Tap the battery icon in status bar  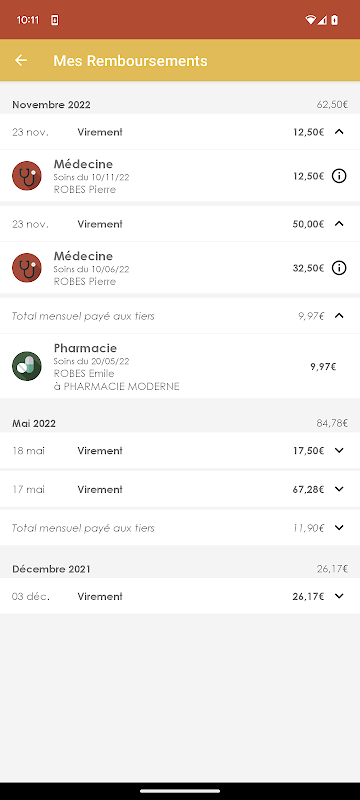(335, 20)
